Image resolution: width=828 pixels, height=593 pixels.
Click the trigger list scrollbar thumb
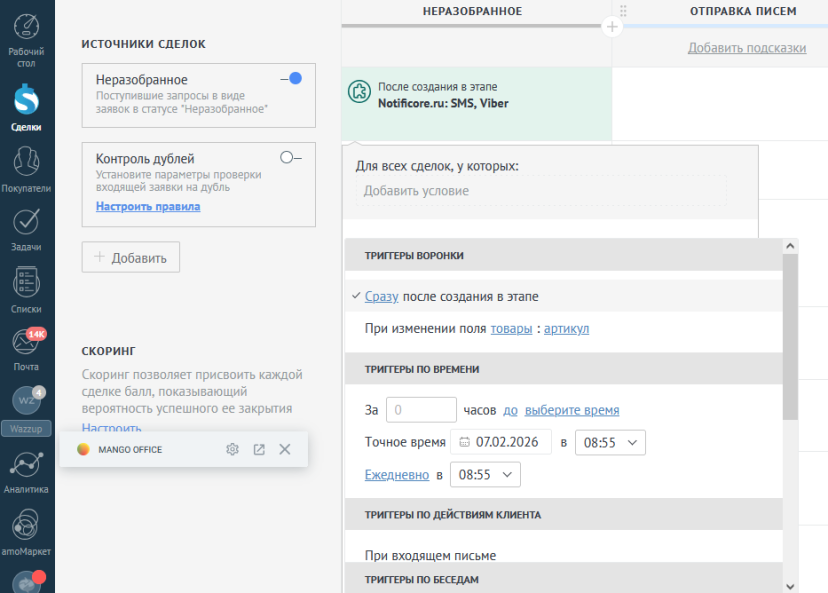(790, 337)
